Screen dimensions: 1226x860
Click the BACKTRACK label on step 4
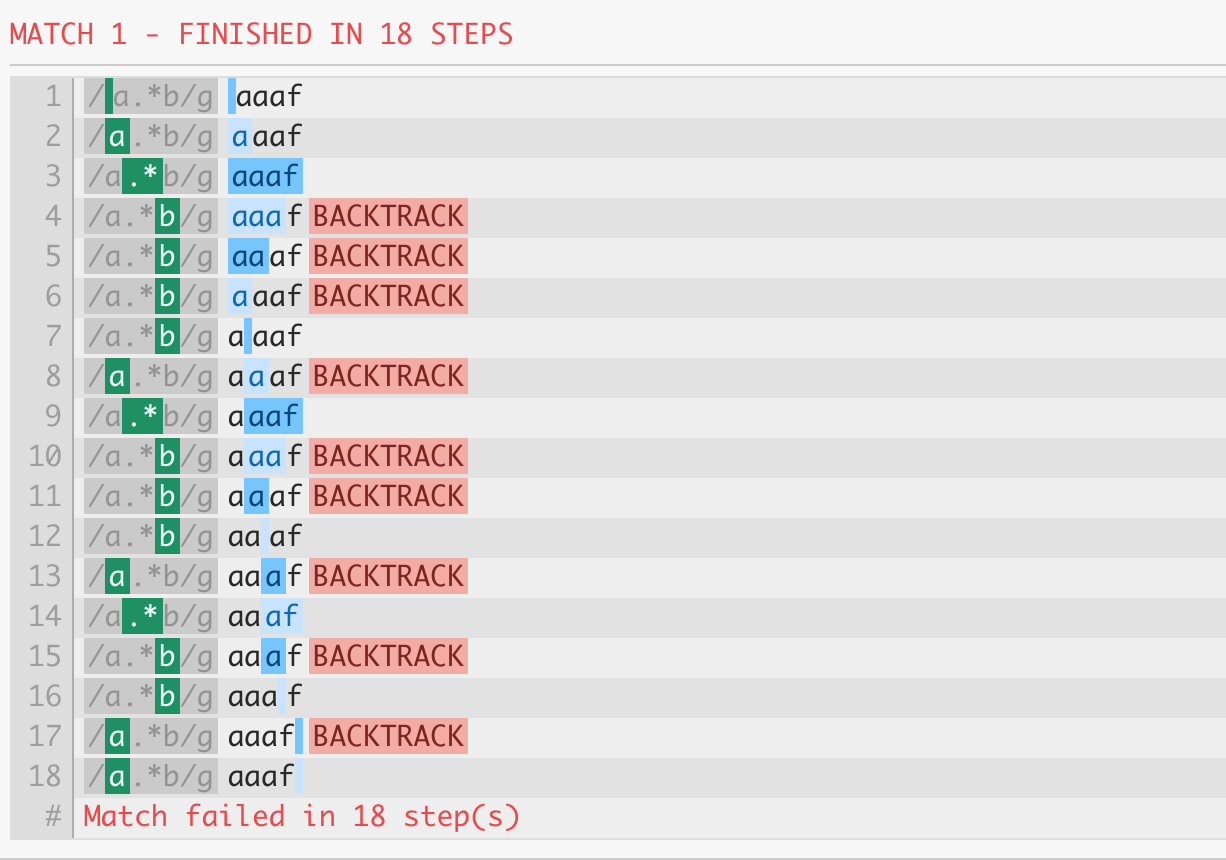pos(388,217)
